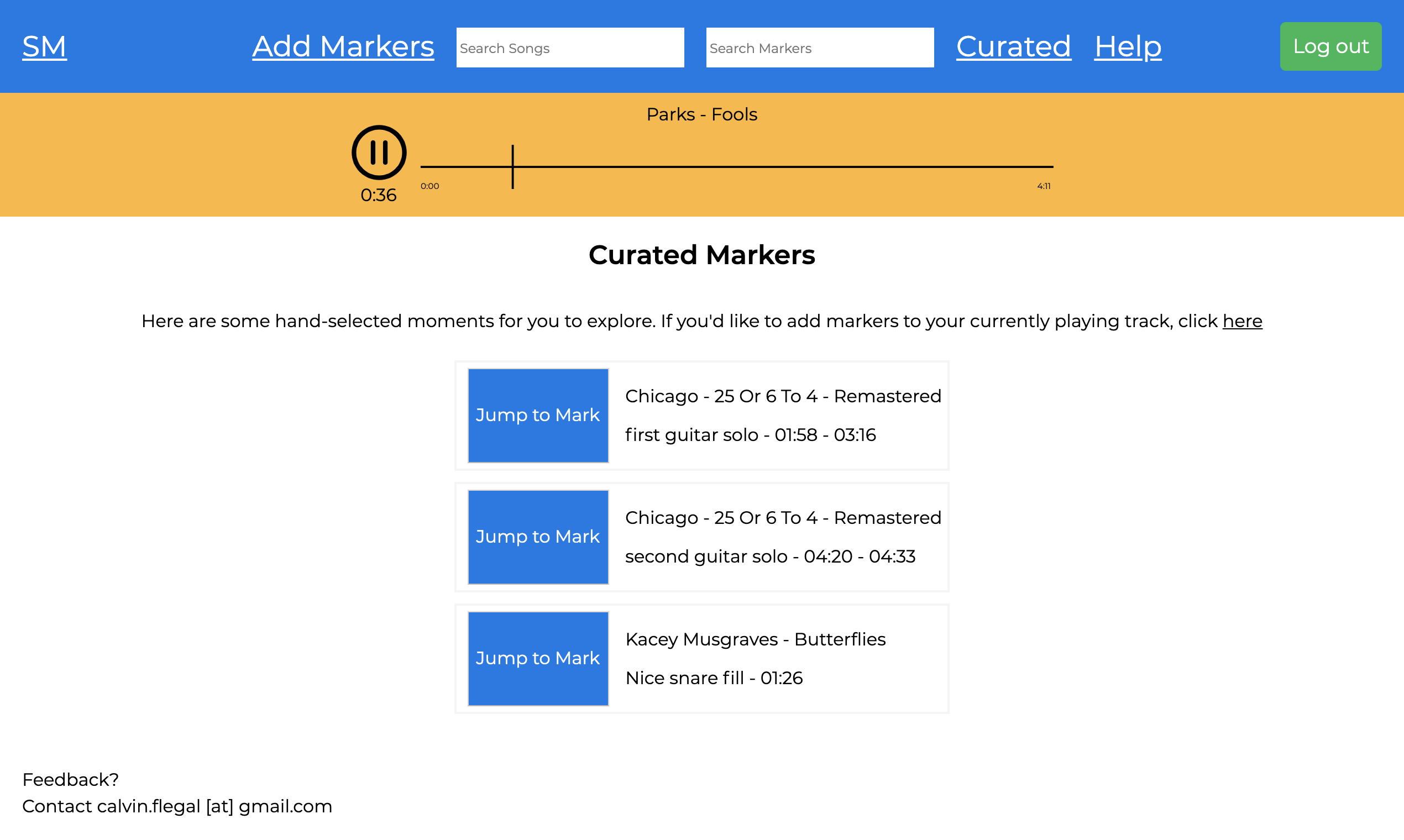Jump to Mark for the first guitar solo
The height and width of the screenshot is (840, 1404).
click(537, 415)
